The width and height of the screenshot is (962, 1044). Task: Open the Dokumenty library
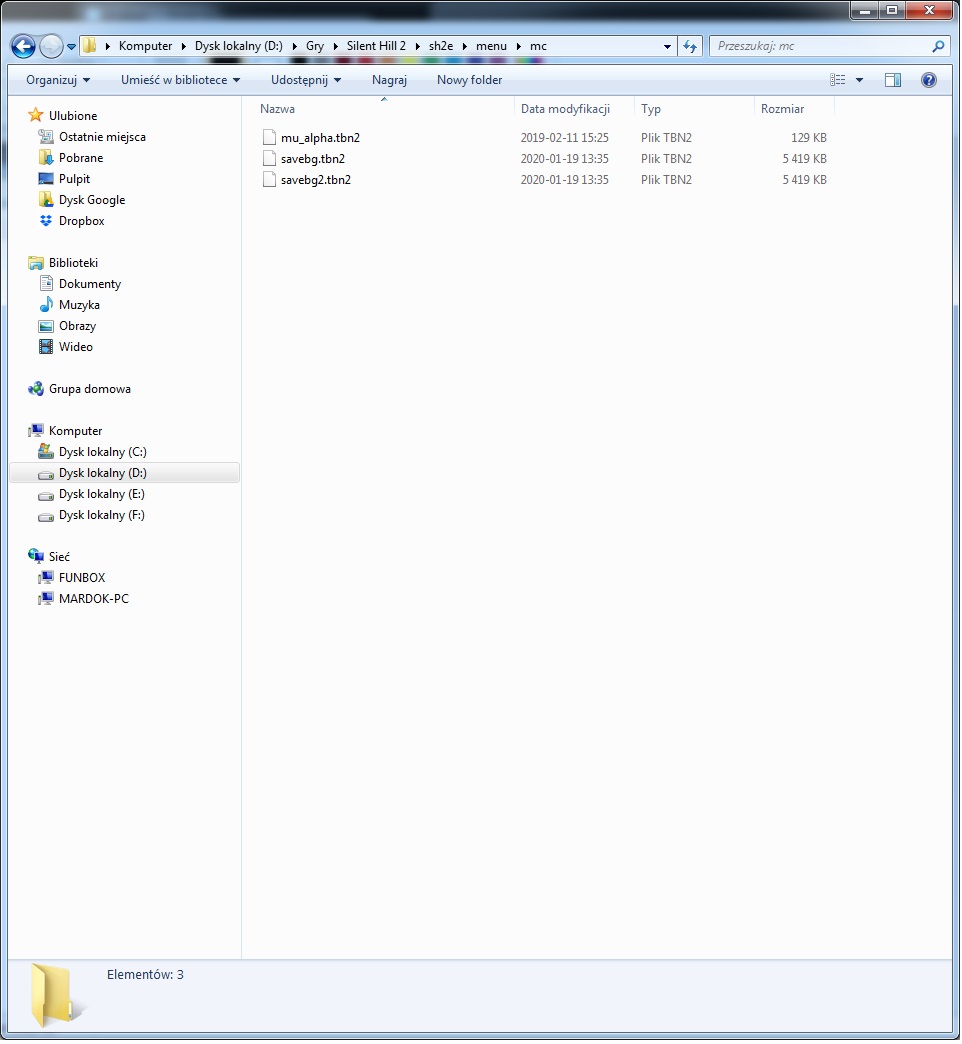(x=90, y=284)
